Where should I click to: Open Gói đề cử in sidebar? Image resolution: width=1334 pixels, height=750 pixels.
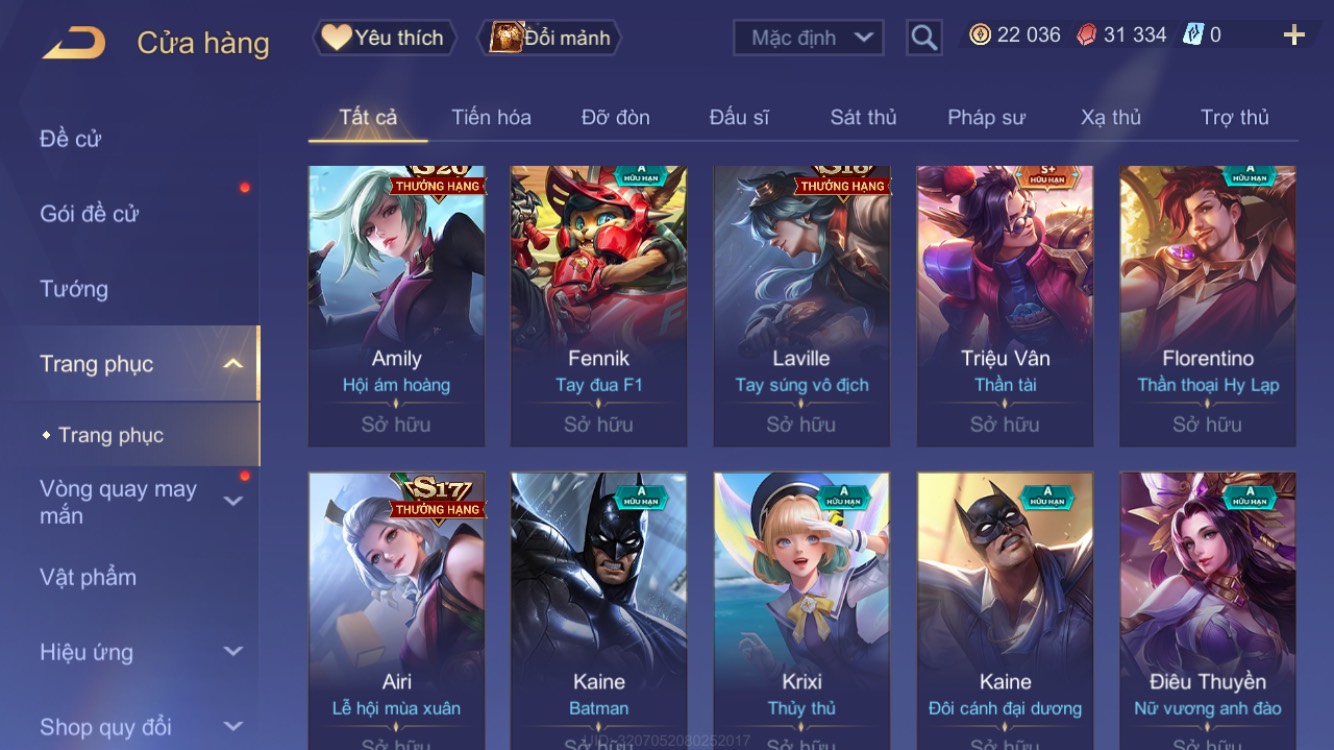(89, 213)
